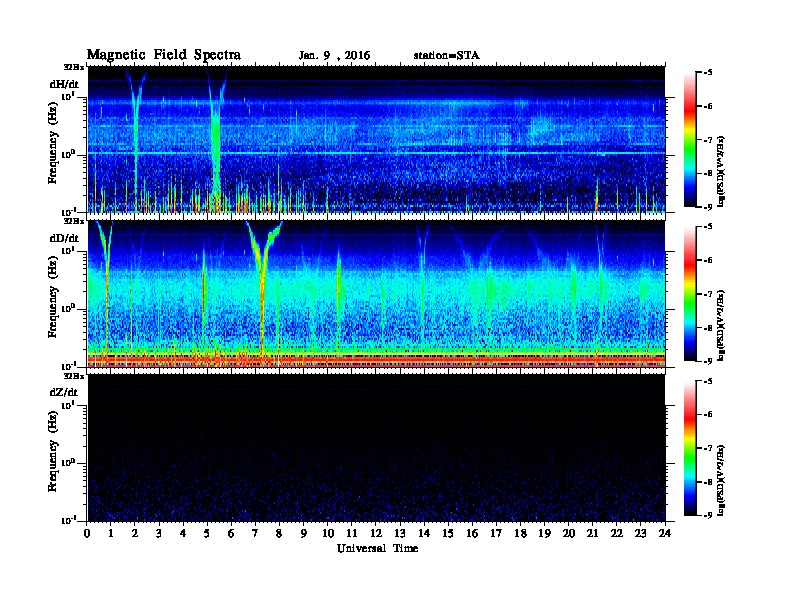
Task: Click the "-9" tick on dH/dt colorbar
Action: coord(708,207)
